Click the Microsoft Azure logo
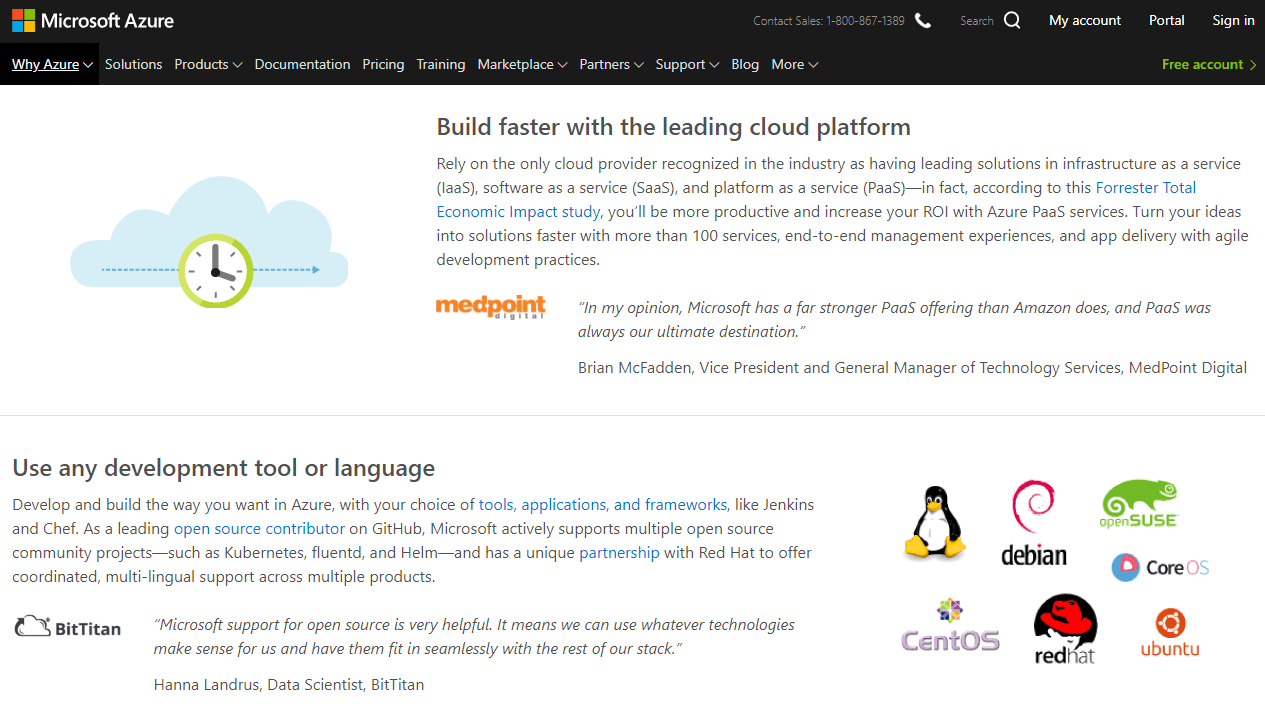This screenshot has width=1265, height=714. [x=93, y=20]
